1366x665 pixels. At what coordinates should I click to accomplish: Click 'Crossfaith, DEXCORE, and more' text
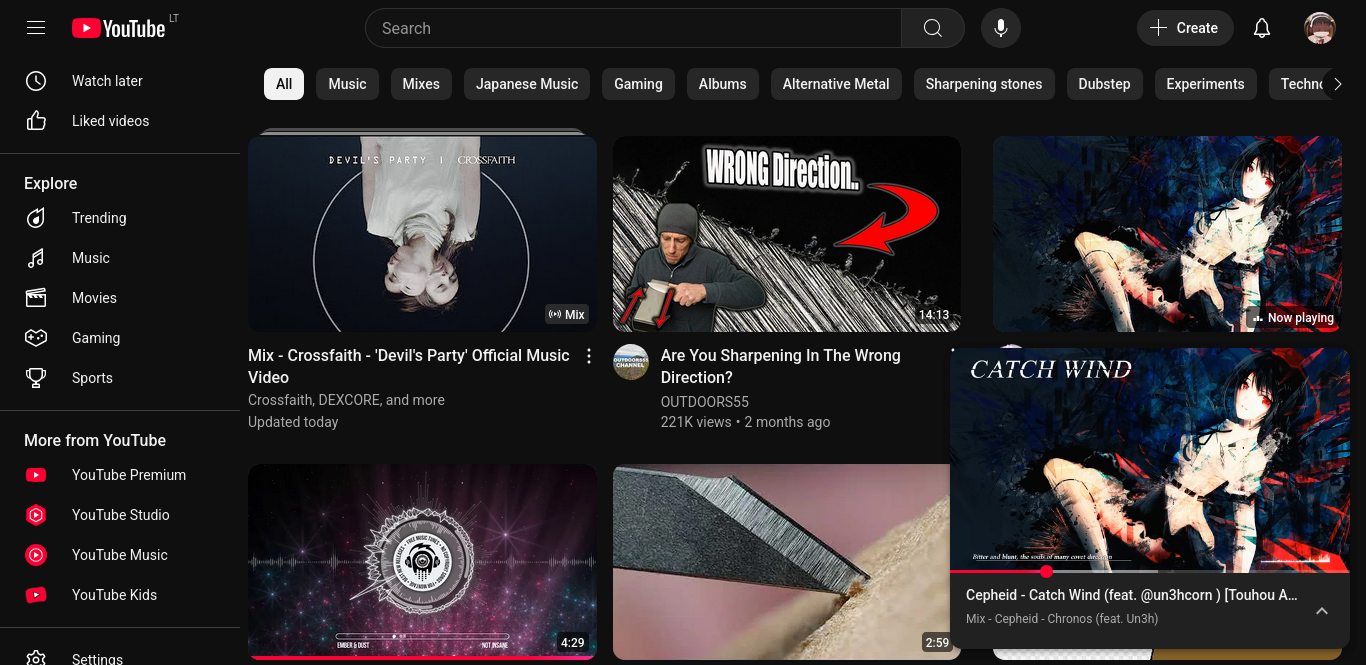click(x=346, y=400)
